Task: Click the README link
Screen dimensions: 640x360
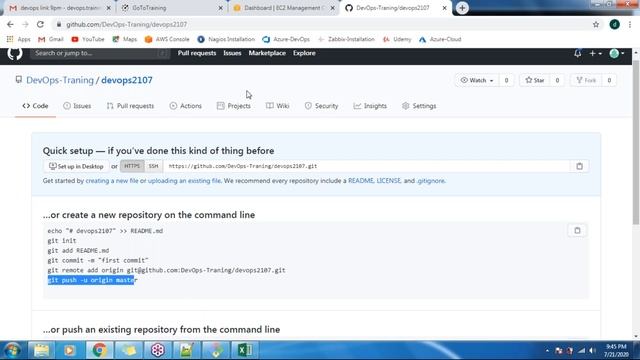Action: 361,181
